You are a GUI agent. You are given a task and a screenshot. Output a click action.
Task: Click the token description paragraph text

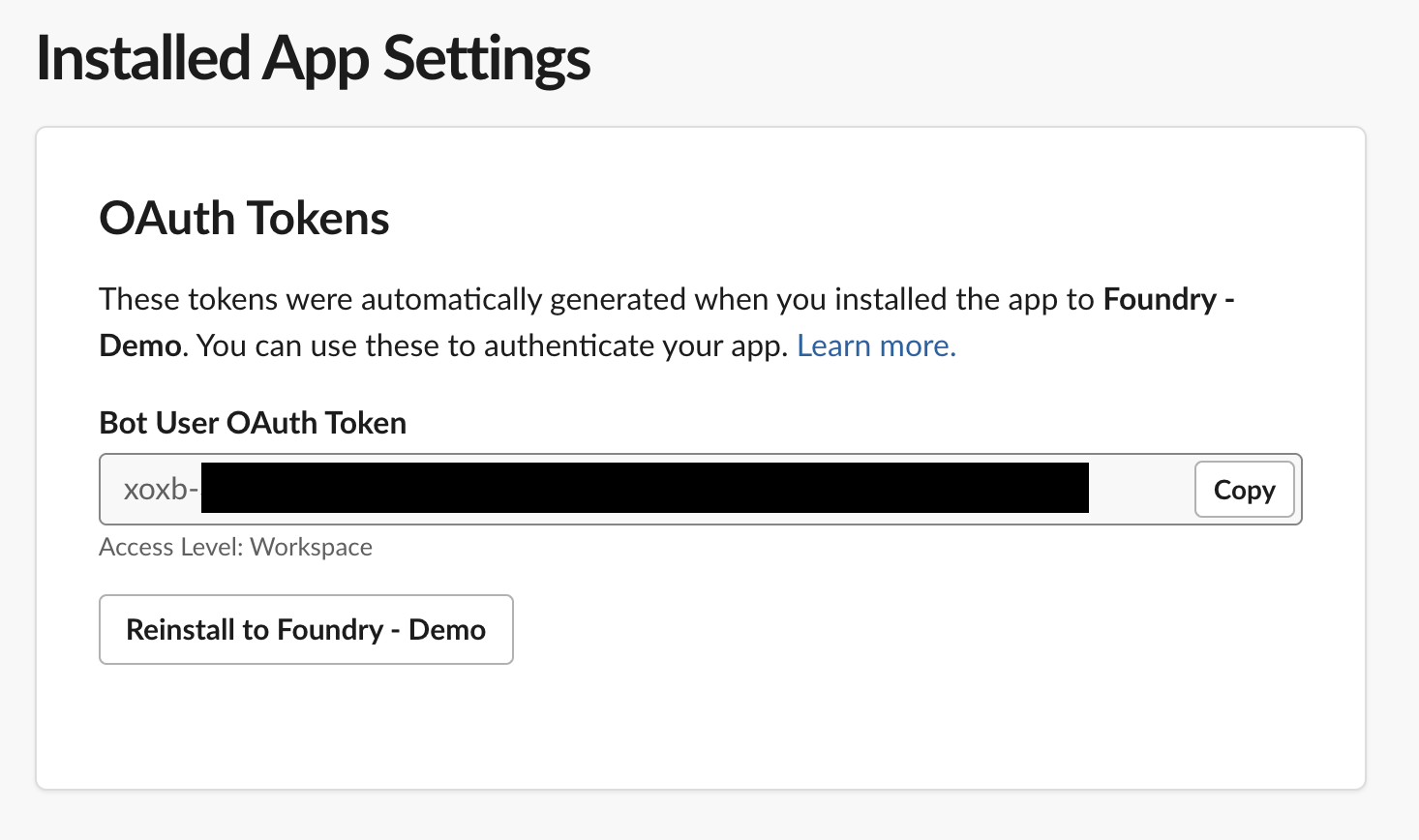581,321
